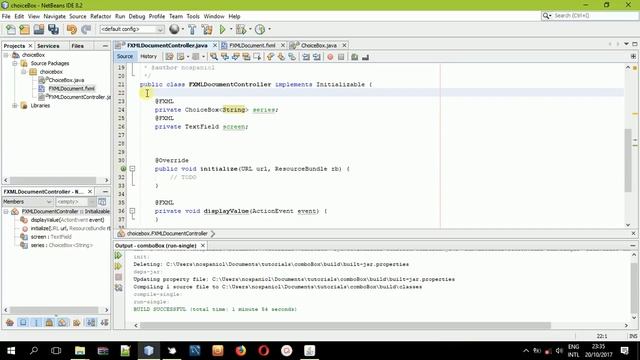640x360 pixels.
Task: Collapse the choiceBox project node
Action: [6, 55]
